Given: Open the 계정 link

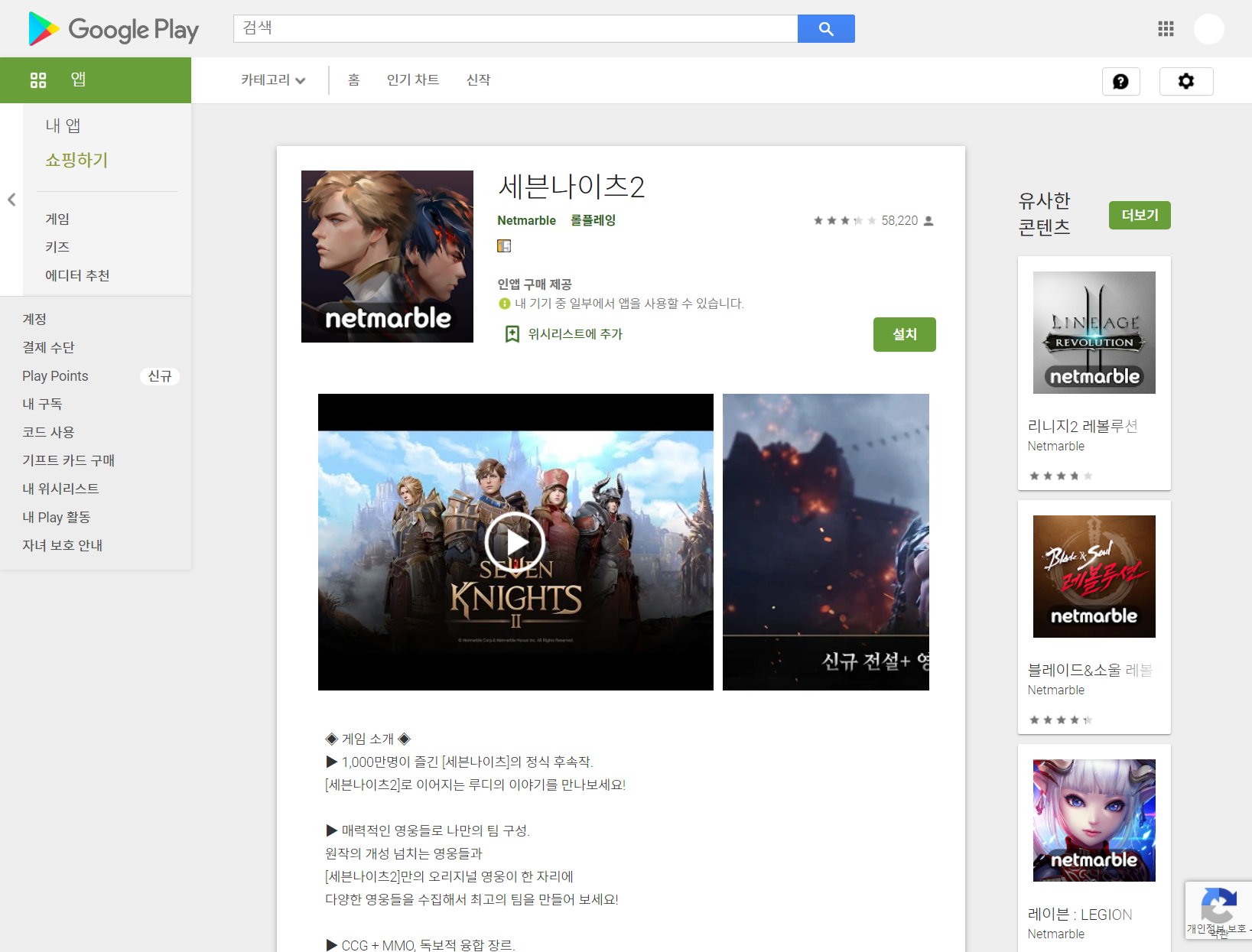Looking at the screenshot, I should point(34,319).
